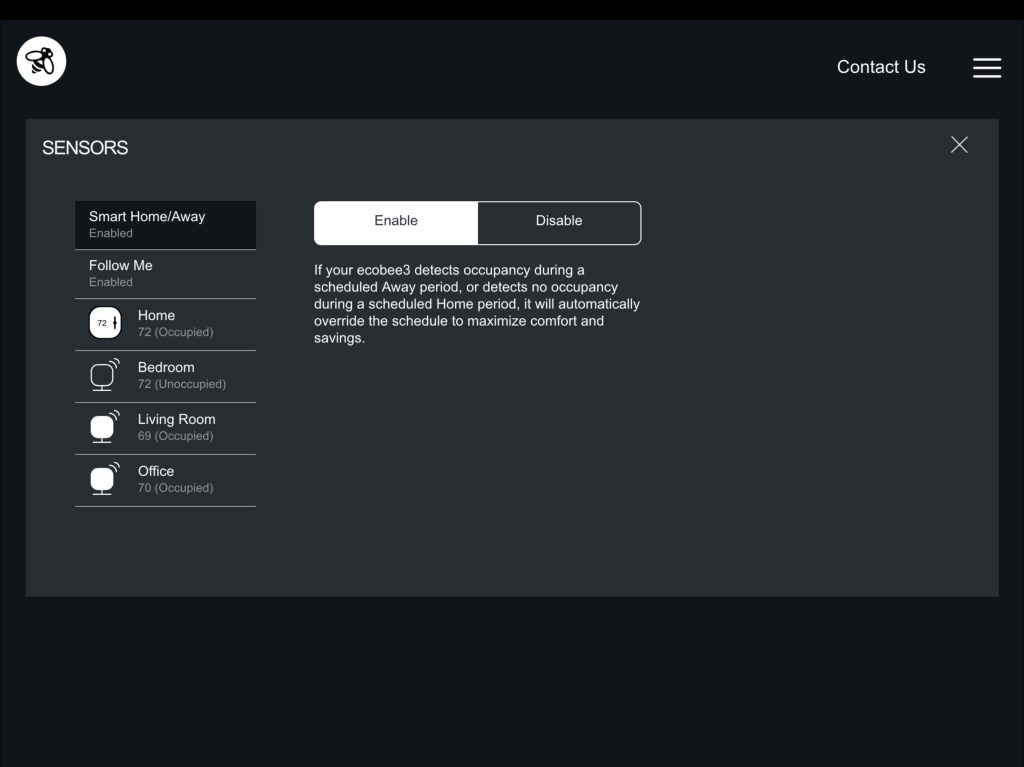Screen dimensions: 1024x767
Task: Close the Sensors panel
Action: point(959,145)
